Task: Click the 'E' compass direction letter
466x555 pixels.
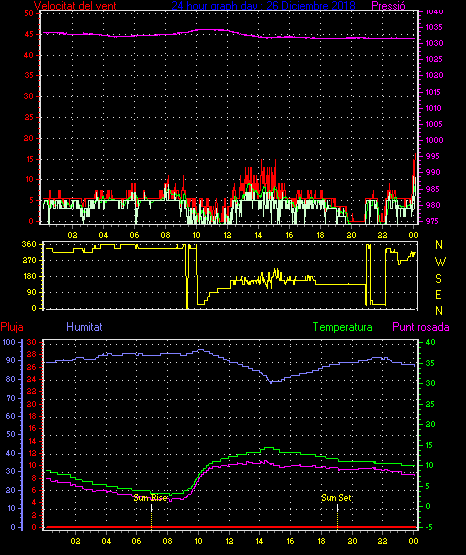Action: [438, 294]
